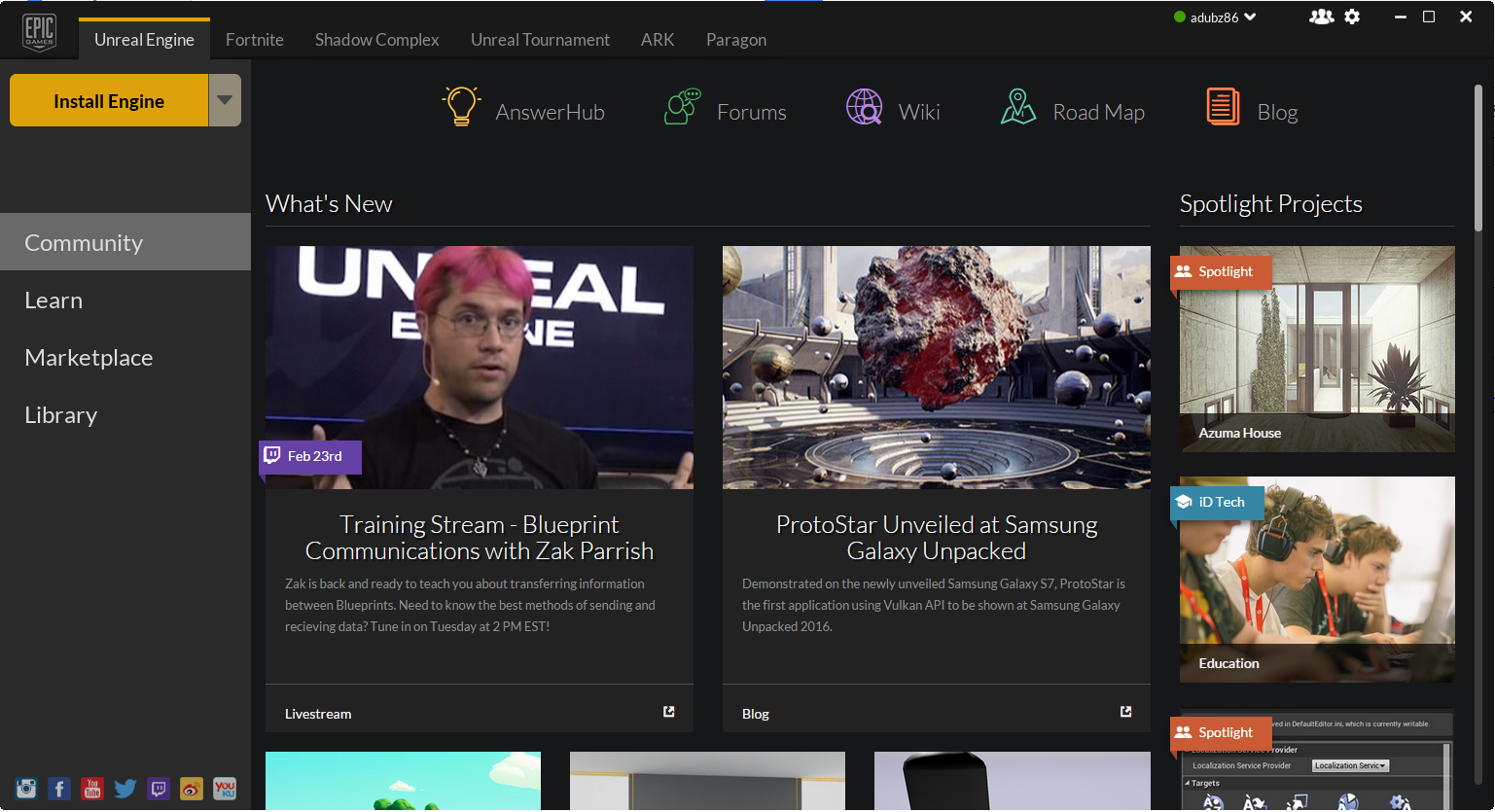Viewport: 1495px width, 812px height.
Task: Switch to the ARK tab
Action: (x=658, y=40)
